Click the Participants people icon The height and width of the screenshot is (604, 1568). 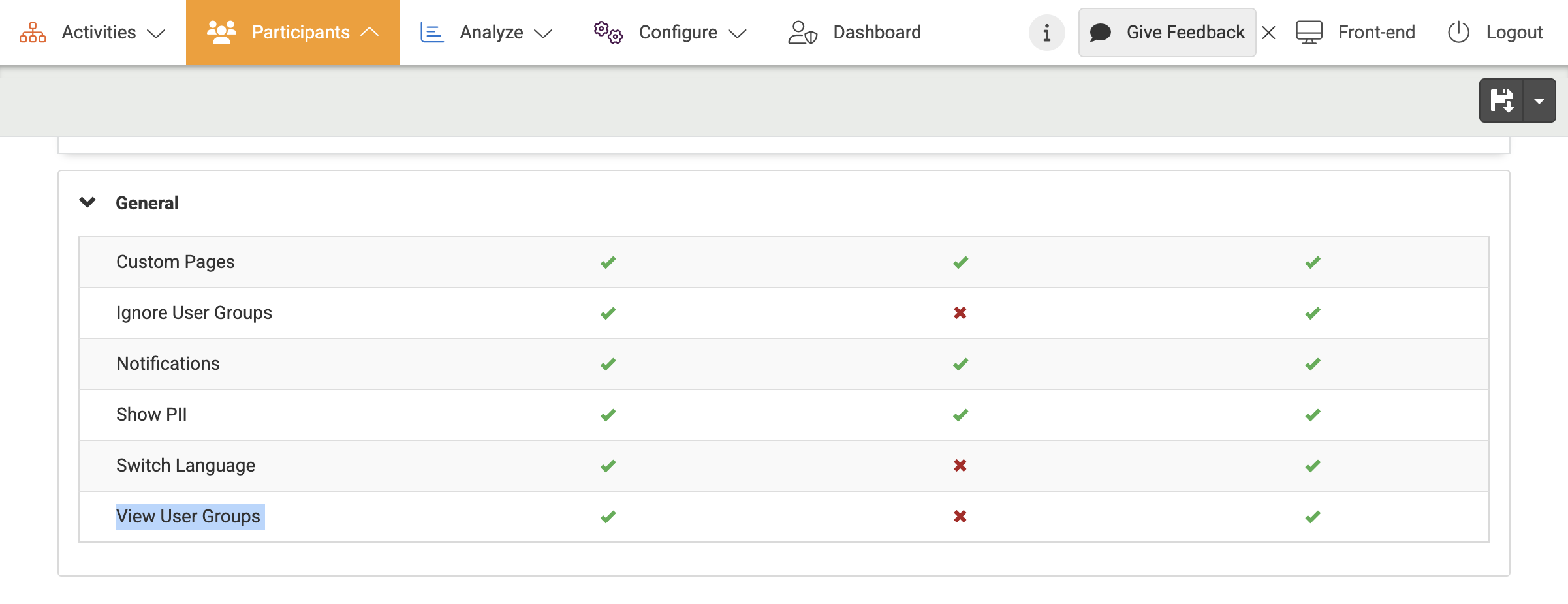[x=221, y=32]
